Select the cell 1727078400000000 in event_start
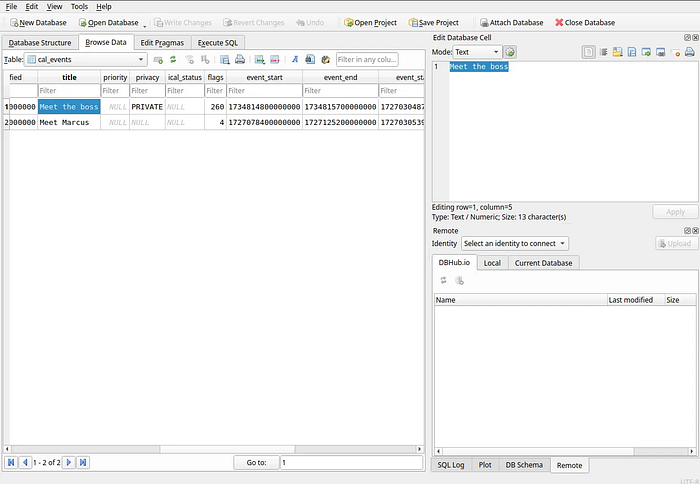Image resolution: width=700 pixels, height=484 pixels. click(x=264, y=122)
